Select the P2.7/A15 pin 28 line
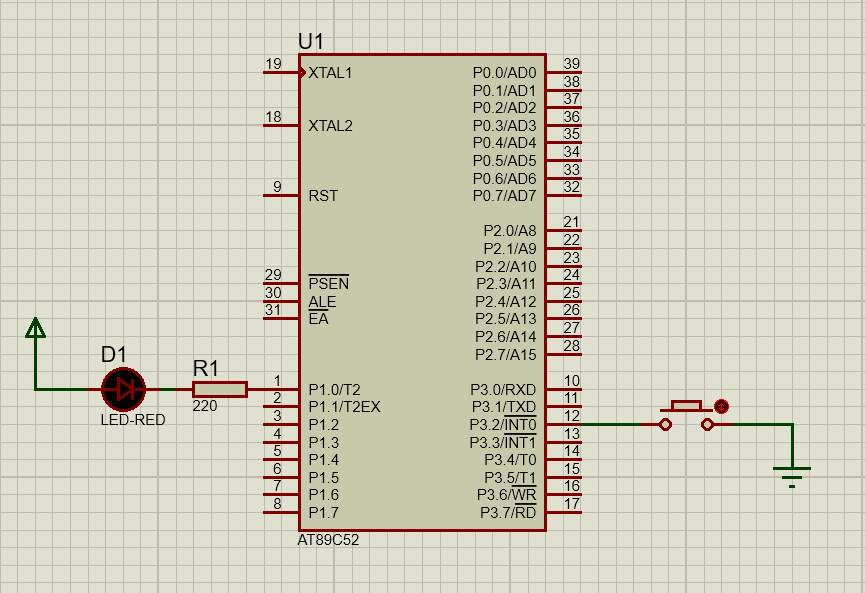The width and height of the screenshot is (865, 593). coord(564,354)
